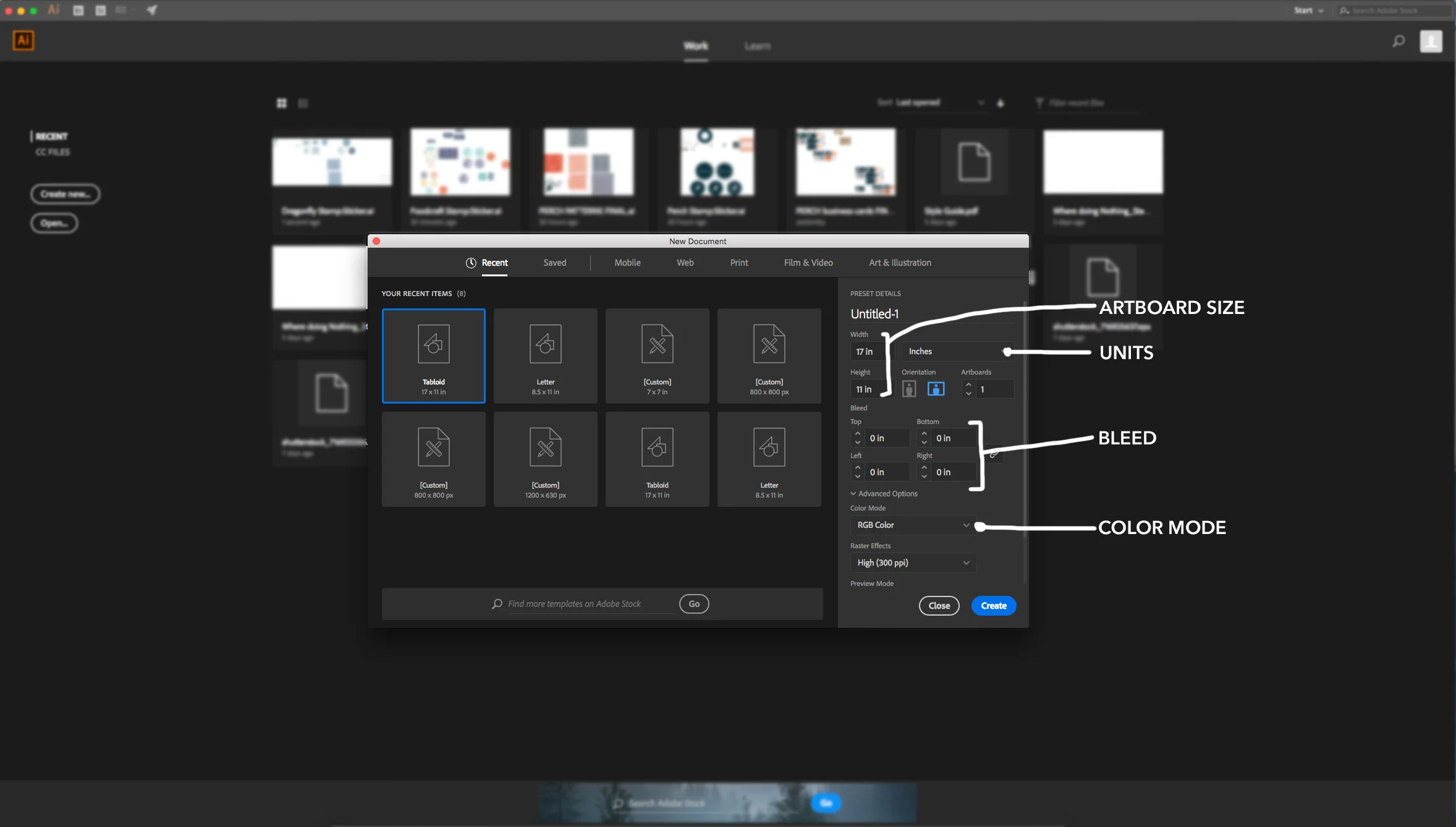Decrease Bottom bleed value
Image resolution: width=1456 pixels, height=827 pixels.
[x=924, y=443]
